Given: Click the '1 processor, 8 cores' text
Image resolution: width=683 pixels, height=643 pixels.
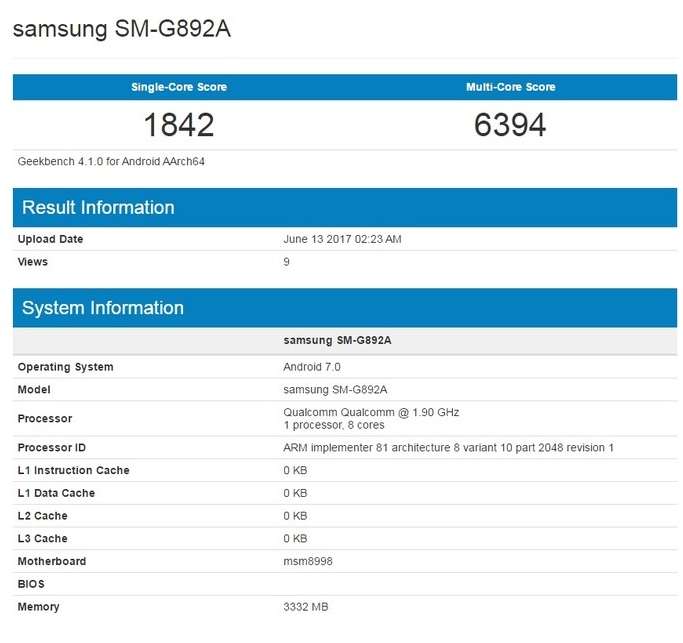Looking at the screenshot, I should click(x=334, y=425).
